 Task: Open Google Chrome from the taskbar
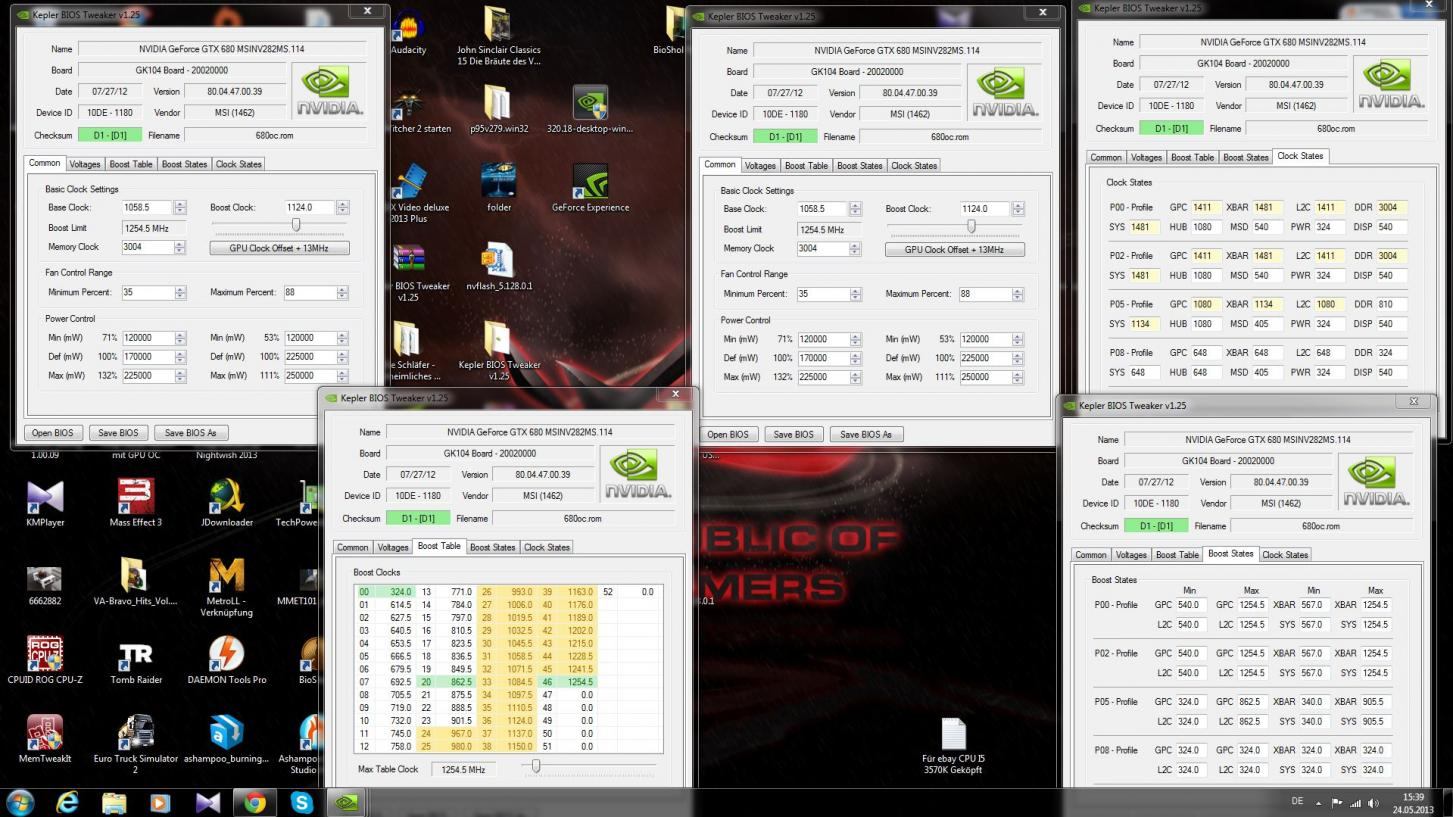click(x=254, y=802)
